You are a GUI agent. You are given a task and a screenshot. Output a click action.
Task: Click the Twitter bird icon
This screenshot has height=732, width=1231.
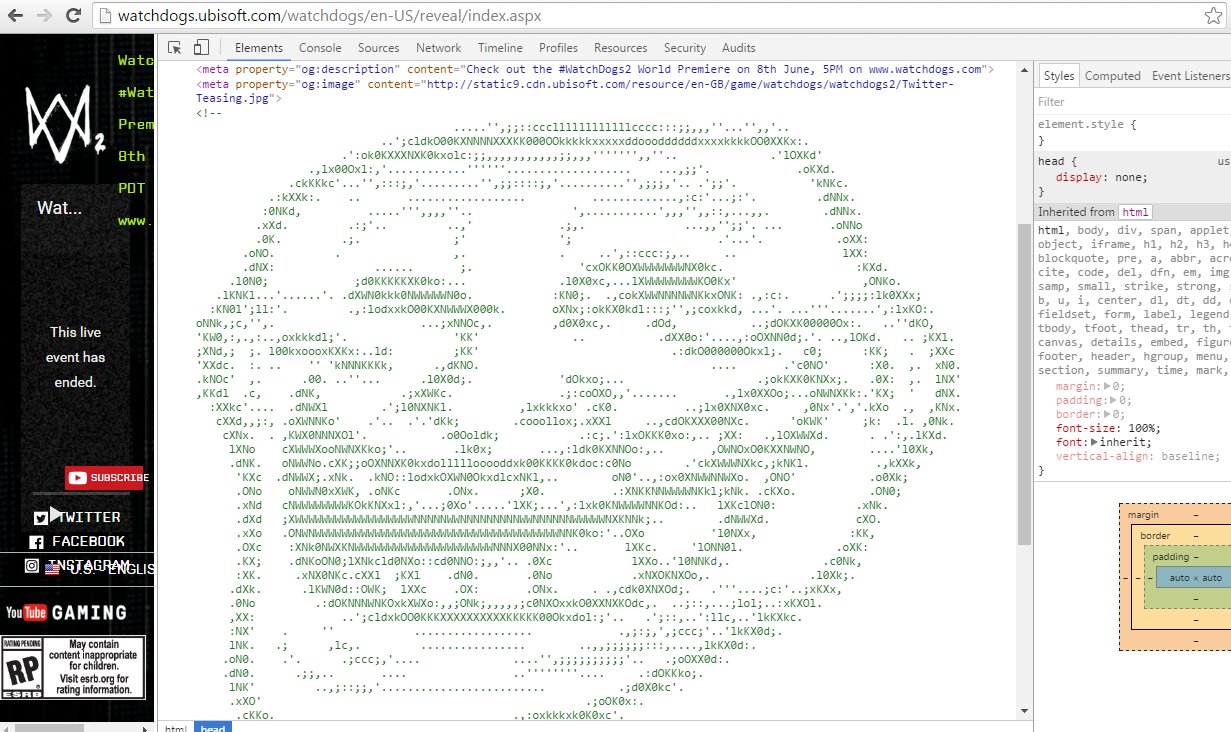pos(41,517)
